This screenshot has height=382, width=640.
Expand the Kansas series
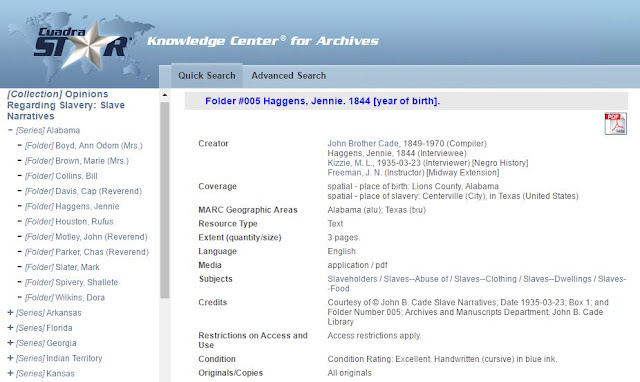pos(11,373)
